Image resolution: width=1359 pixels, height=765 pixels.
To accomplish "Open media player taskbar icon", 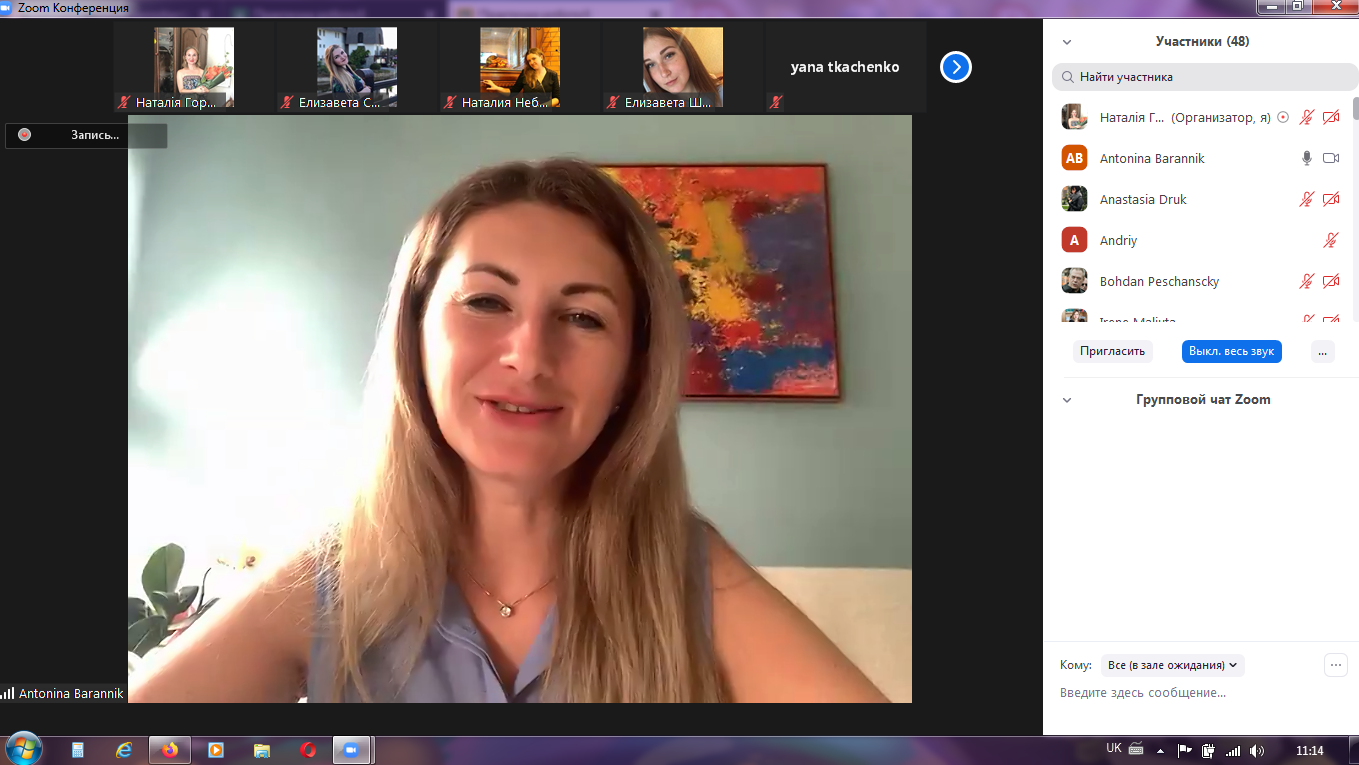I will (x=216, y=749).
